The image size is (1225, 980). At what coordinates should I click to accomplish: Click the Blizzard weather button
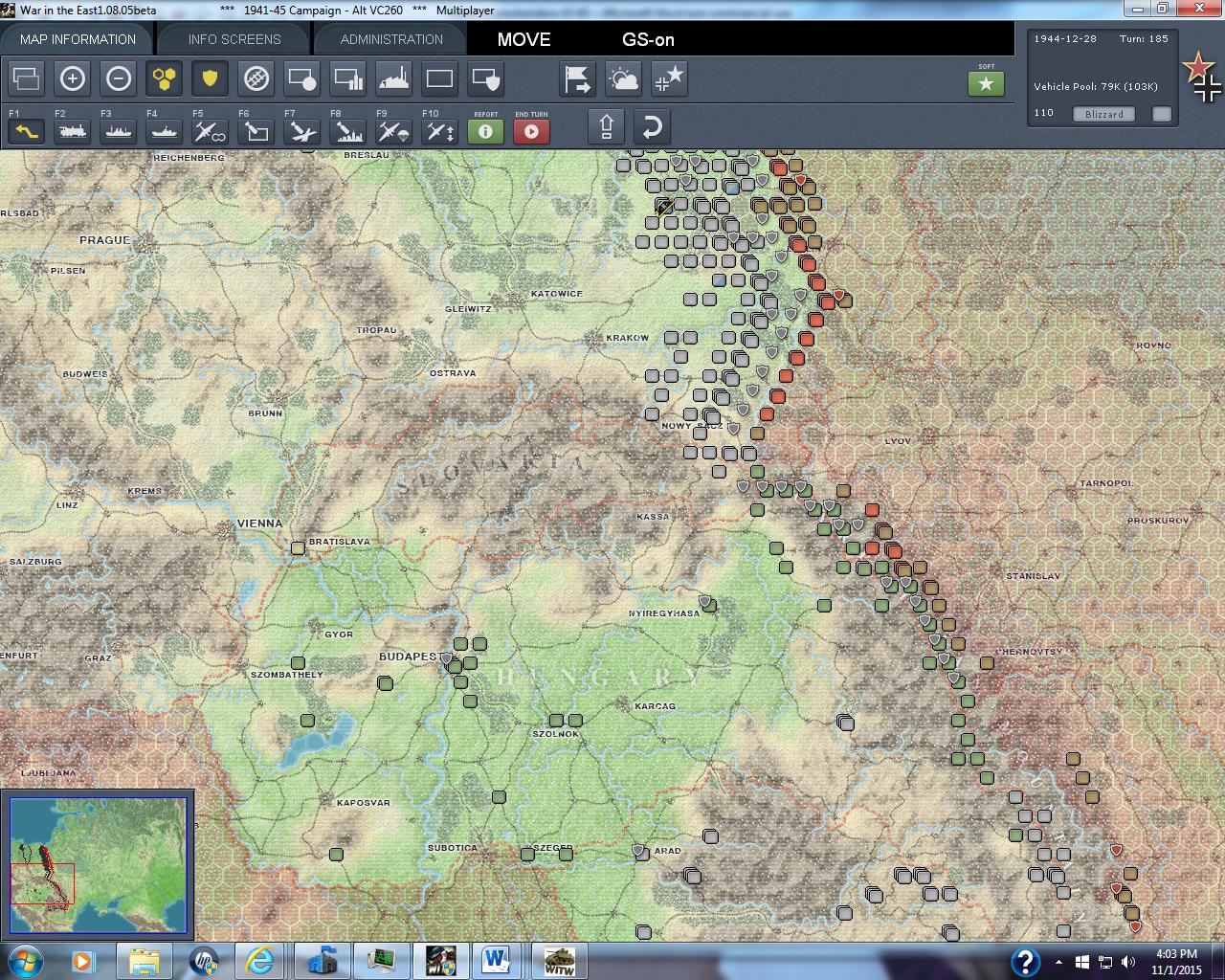click(x=1104, y=114)
